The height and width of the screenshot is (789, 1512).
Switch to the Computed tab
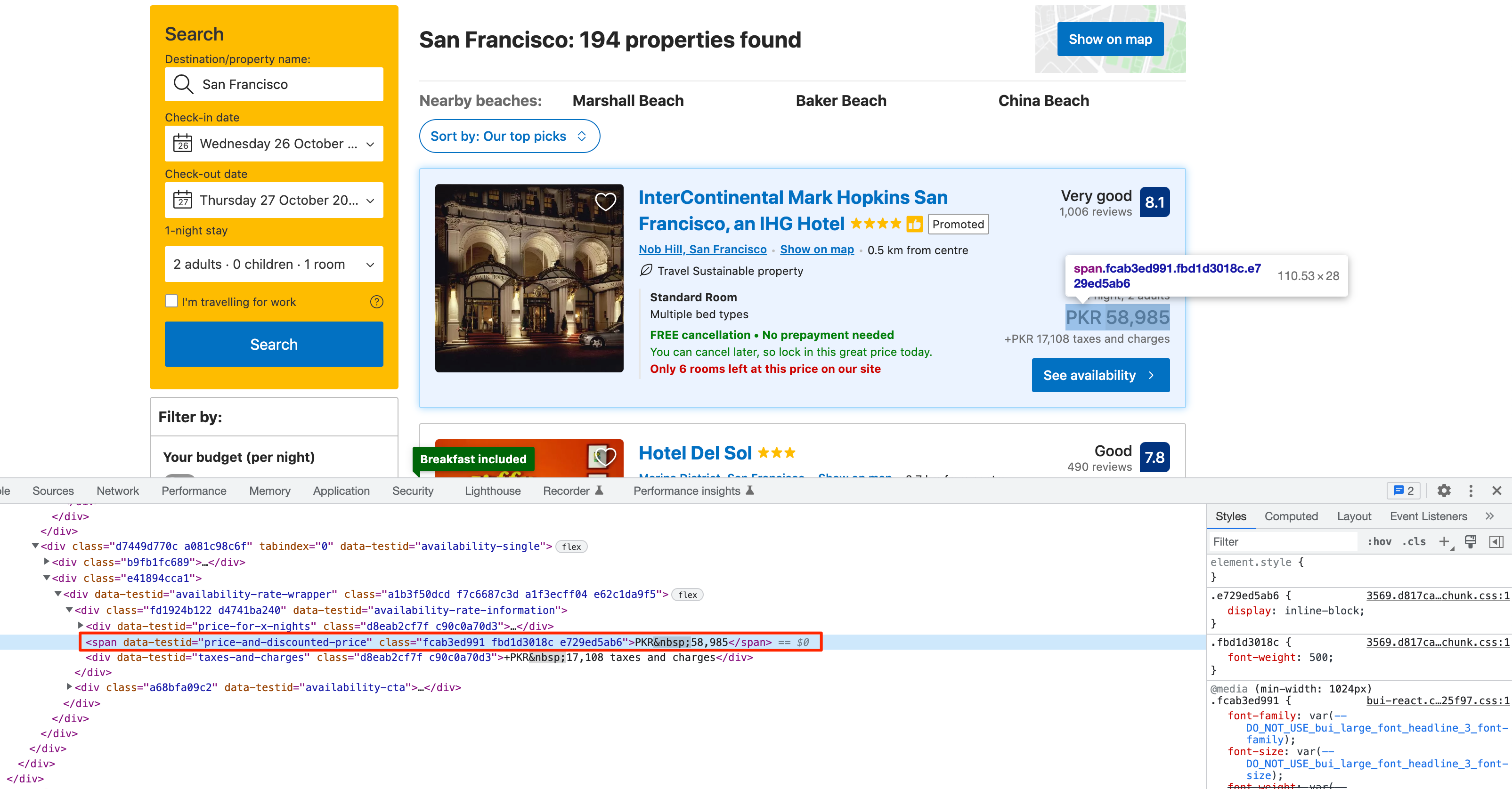coord(1291,516)
